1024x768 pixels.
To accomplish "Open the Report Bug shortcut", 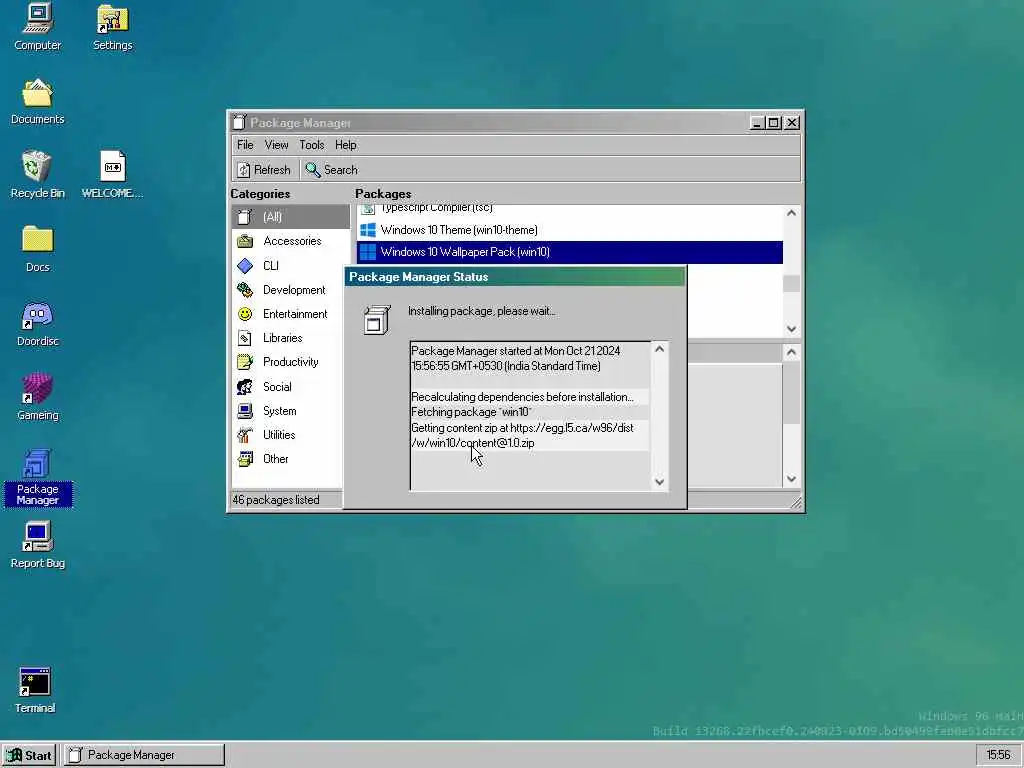I will (x=37, y=545).
